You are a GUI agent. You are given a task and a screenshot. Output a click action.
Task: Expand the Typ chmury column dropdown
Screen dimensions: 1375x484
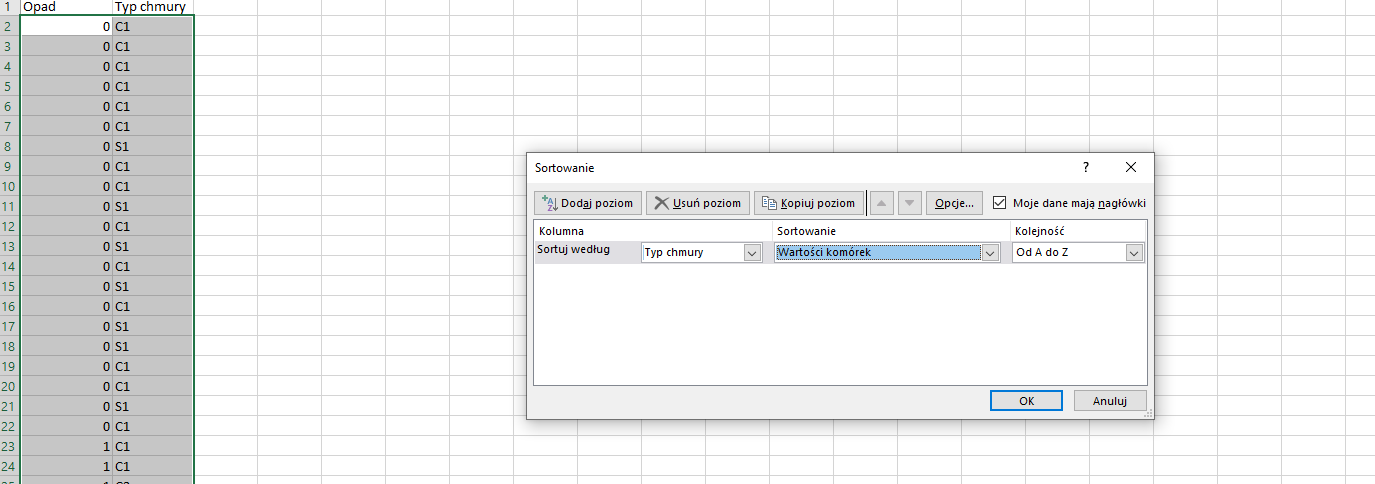[x=752, y=253]
